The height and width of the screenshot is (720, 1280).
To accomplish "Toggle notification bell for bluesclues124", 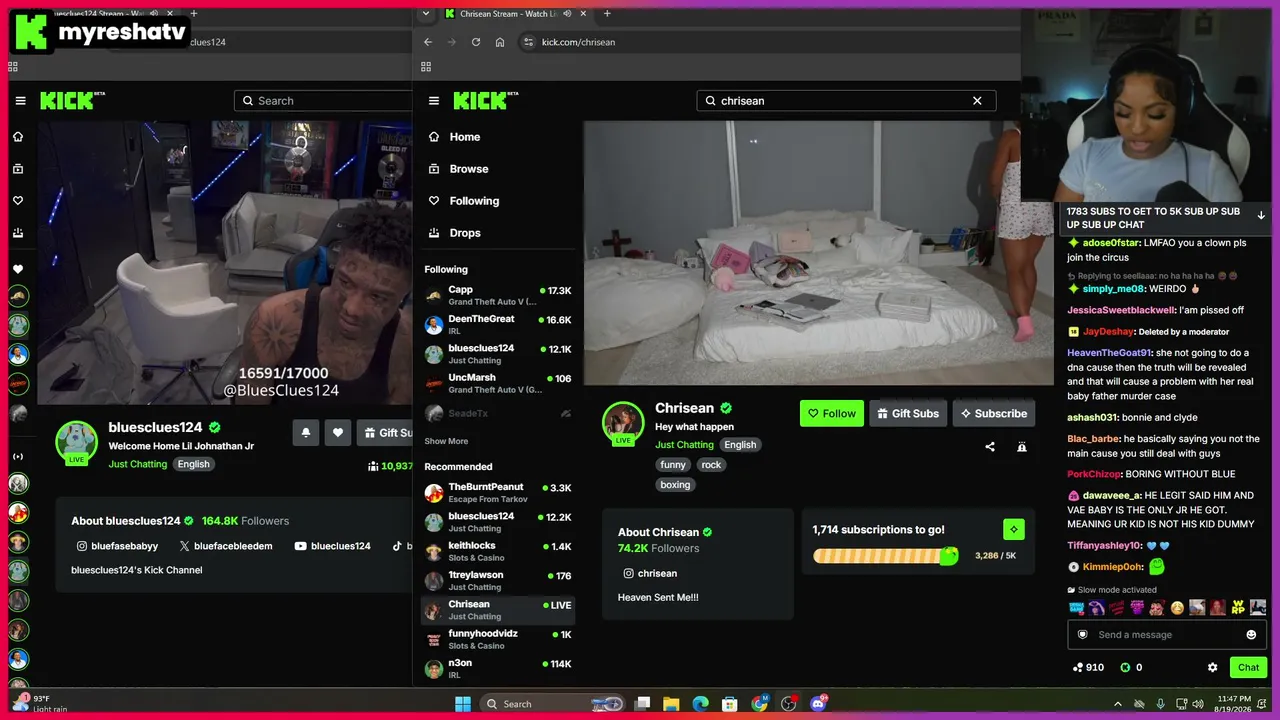I will point(306,433).
